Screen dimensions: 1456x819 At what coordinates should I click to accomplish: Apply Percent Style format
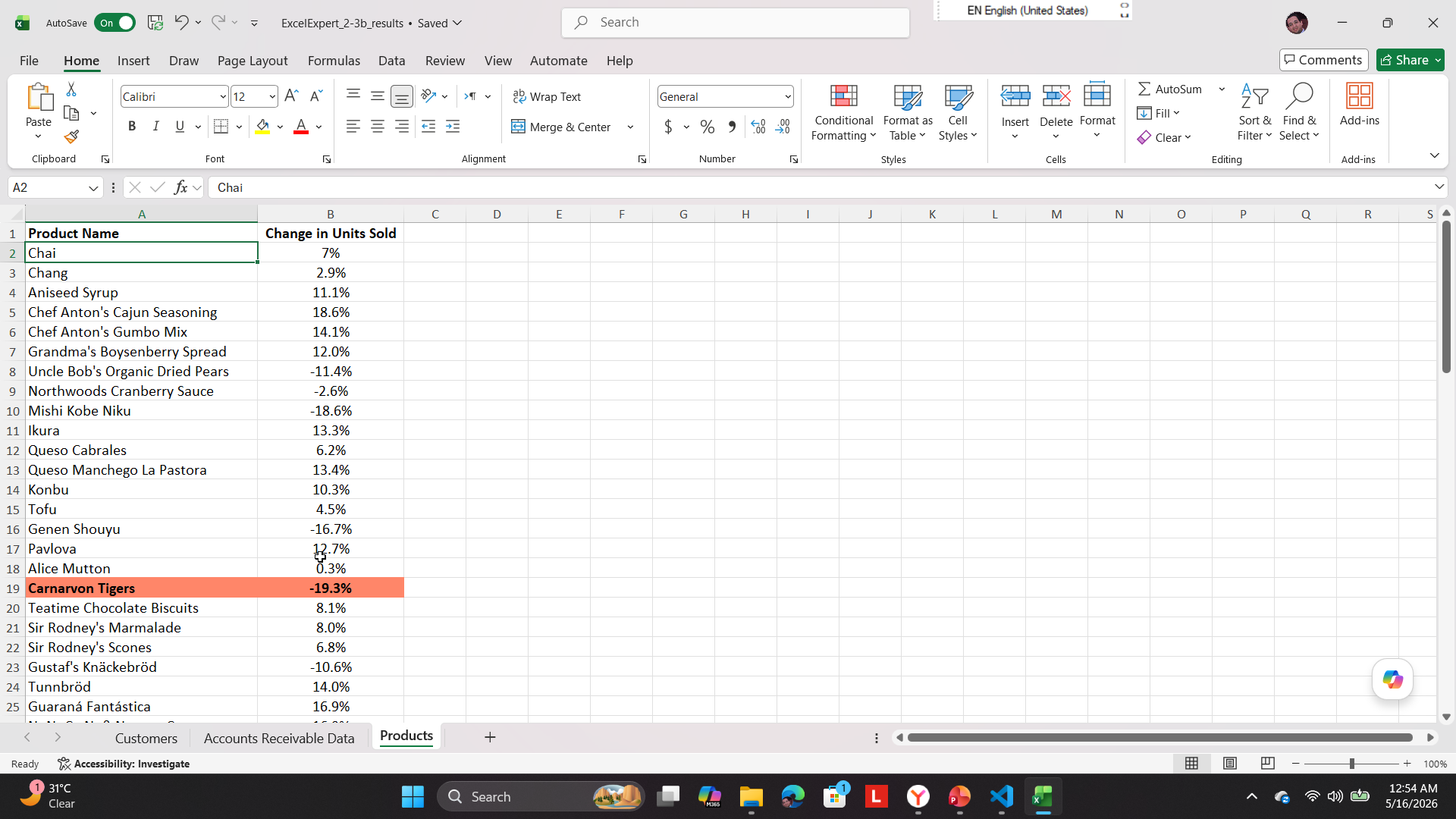click(708, 127)
